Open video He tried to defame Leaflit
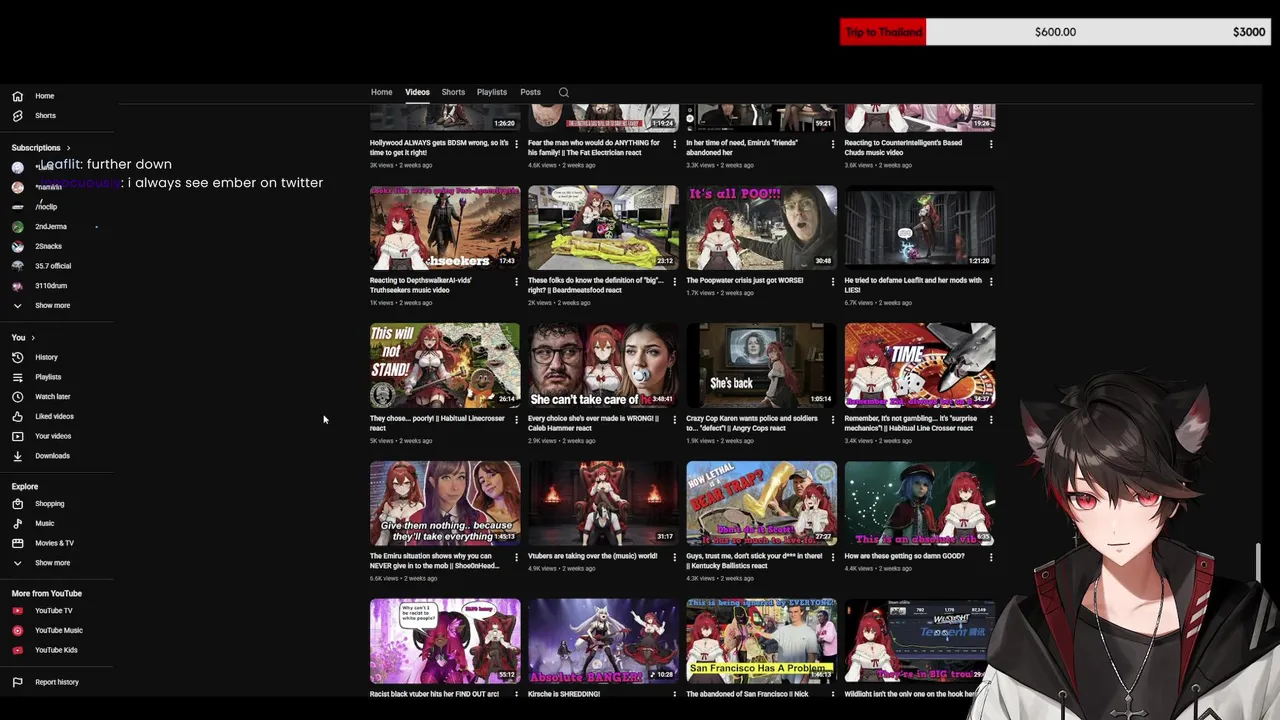 pyautogui.click(x=913, y=285)
